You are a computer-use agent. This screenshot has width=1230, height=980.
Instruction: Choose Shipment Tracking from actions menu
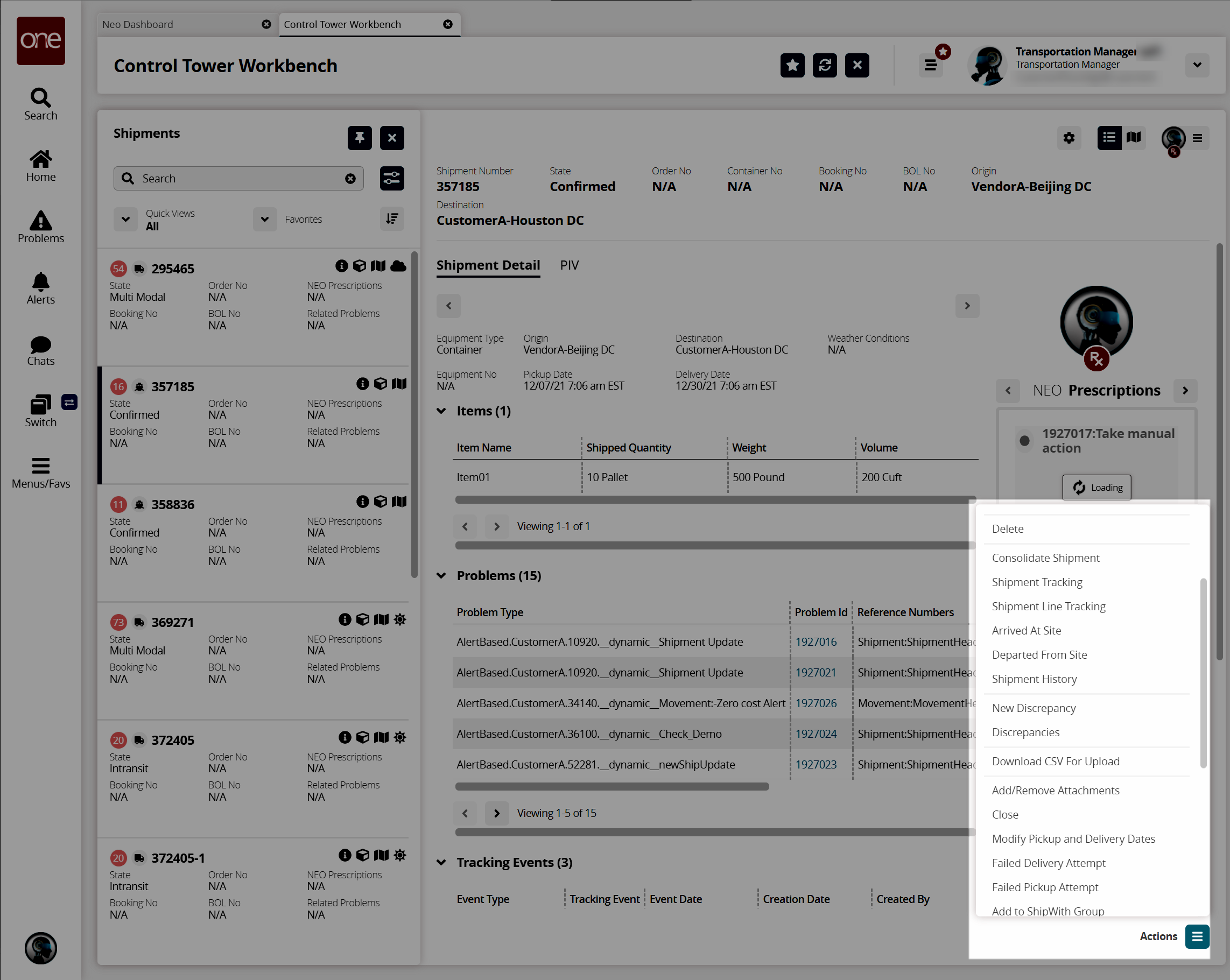pyautogui.click(x=1037, y=582)
